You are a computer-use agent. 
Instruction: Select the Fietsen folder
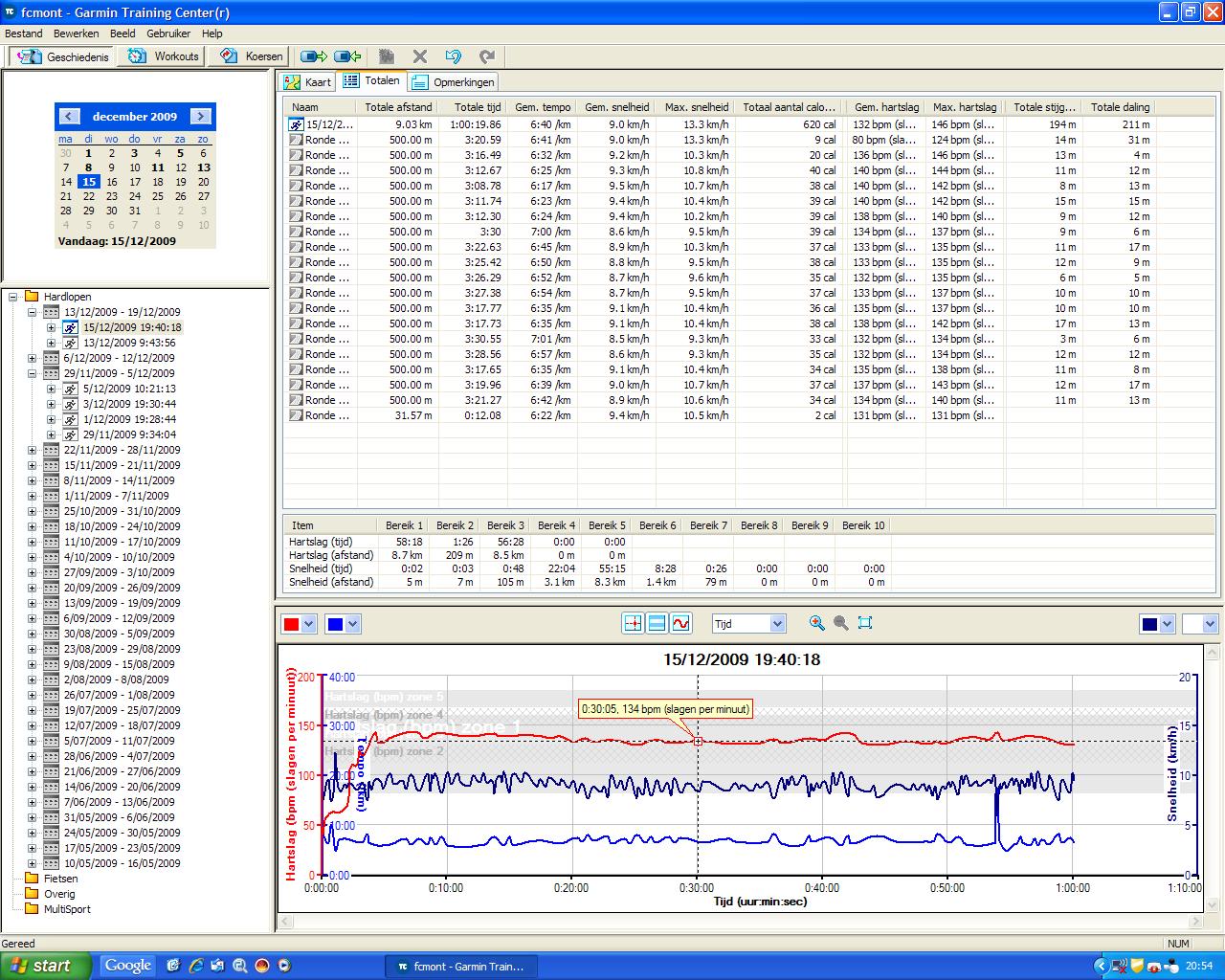pyautogui.click(x=60, y=879)
